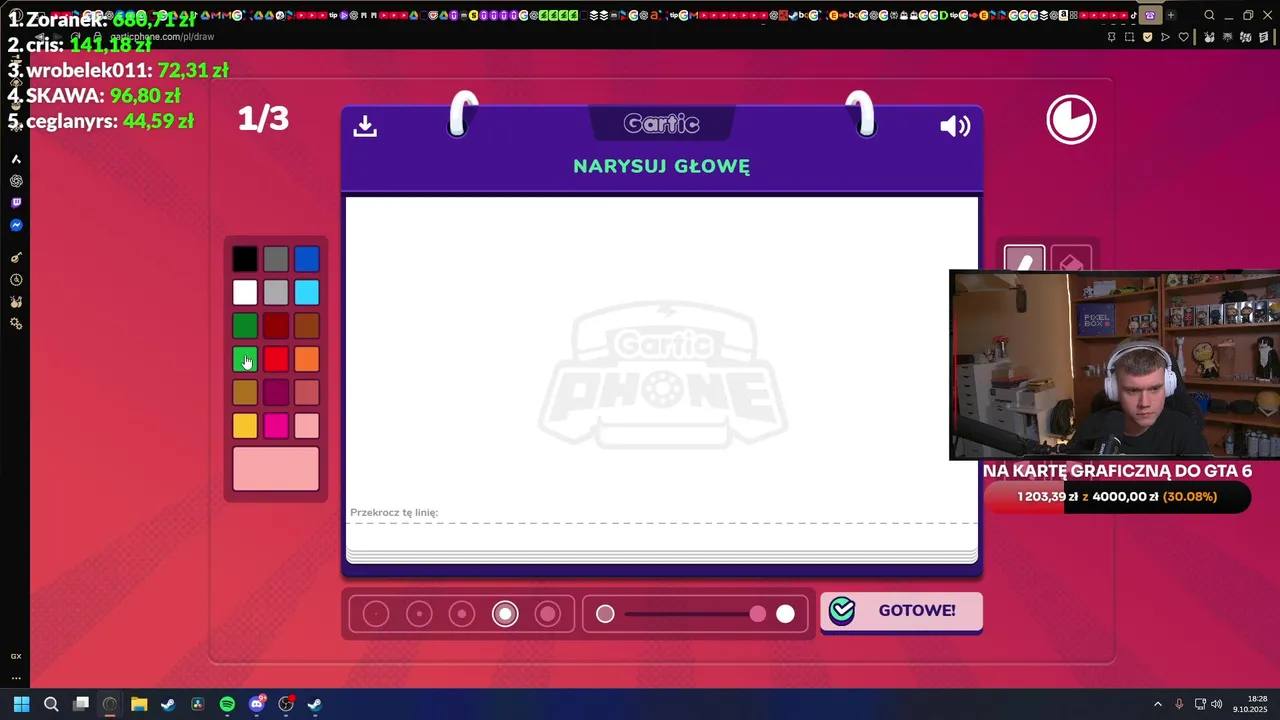This screenshot has height=720, width=1280.
Task: Pick the black color swatch
Action: (245, 259)
